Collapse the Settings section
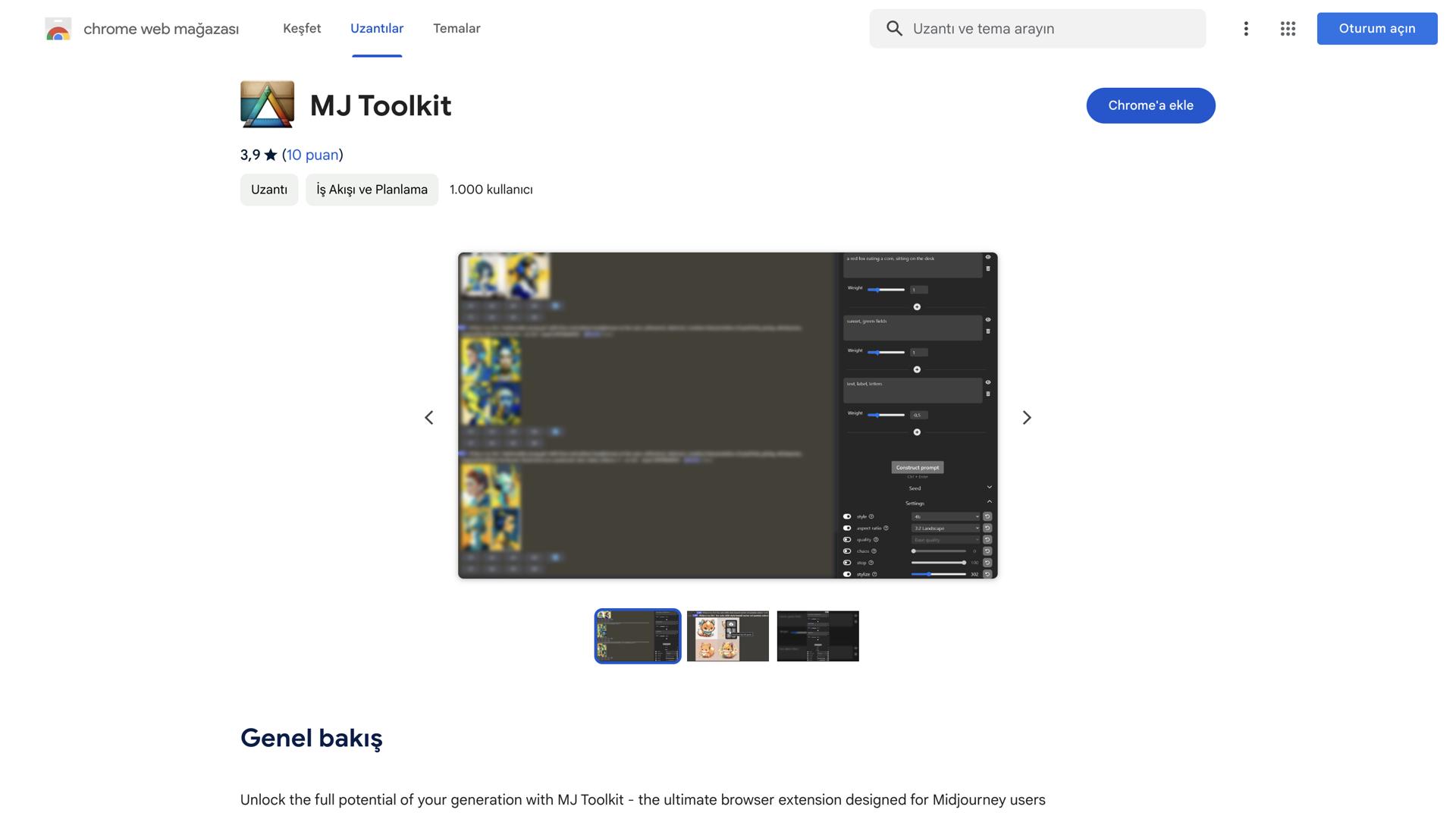The width and height of the screenshot is (1456, 819). click(x=987, y=502)
